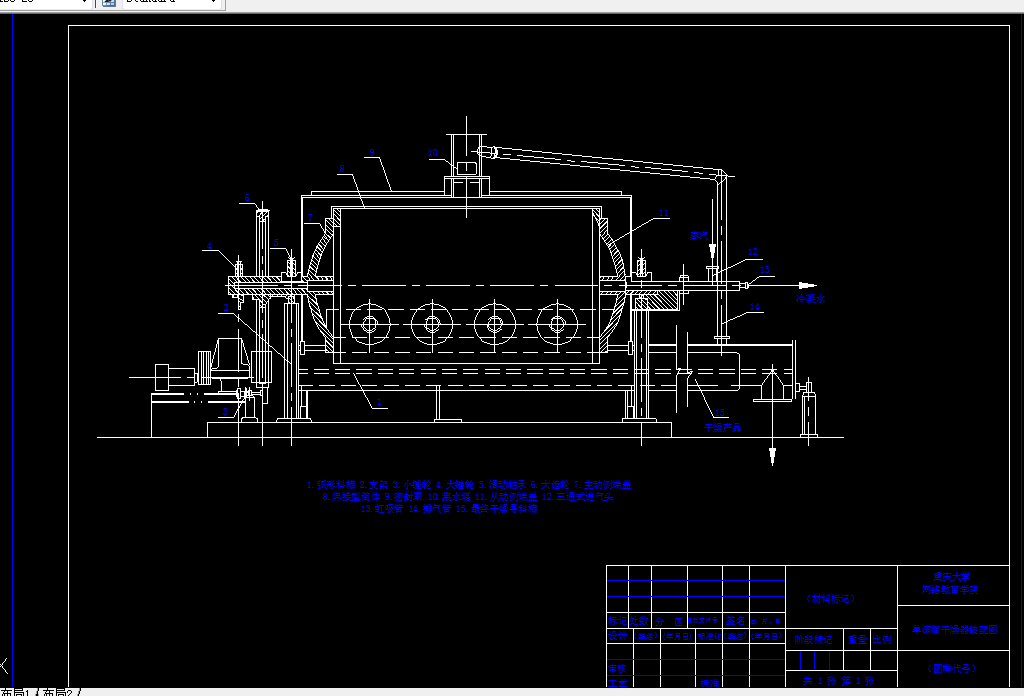Click the style manager icon between the dropdowns
This screenshot has height=696, width=1024.
pyautogui.click(x=109, y=3)
